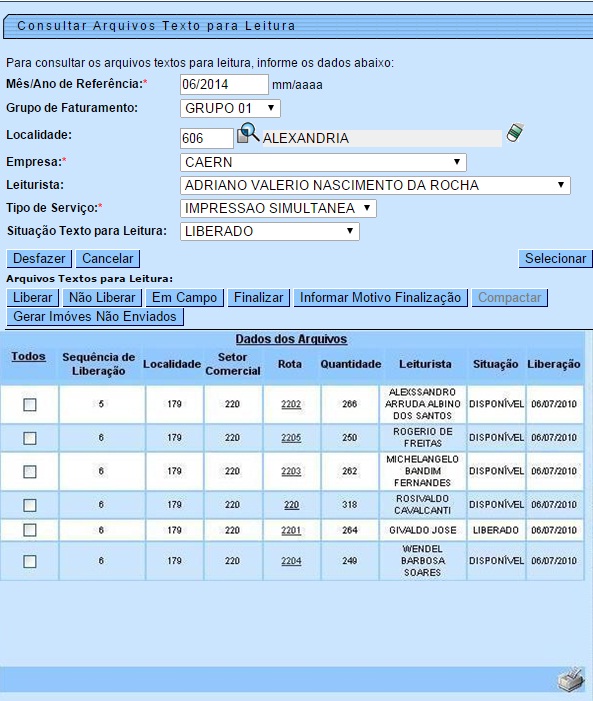Click leiturista WENDEL BARBOSA SOARES cell
This screenshot has width=593, height=701.
point(423,561)
